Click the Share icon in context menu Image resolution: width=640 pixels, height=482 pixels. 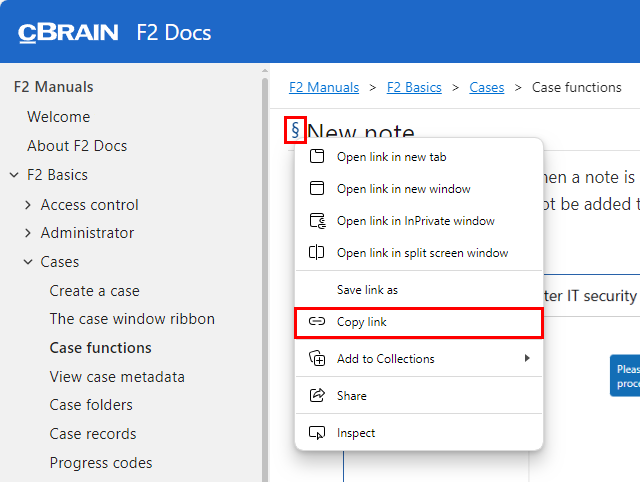click(x=317, y=396)
